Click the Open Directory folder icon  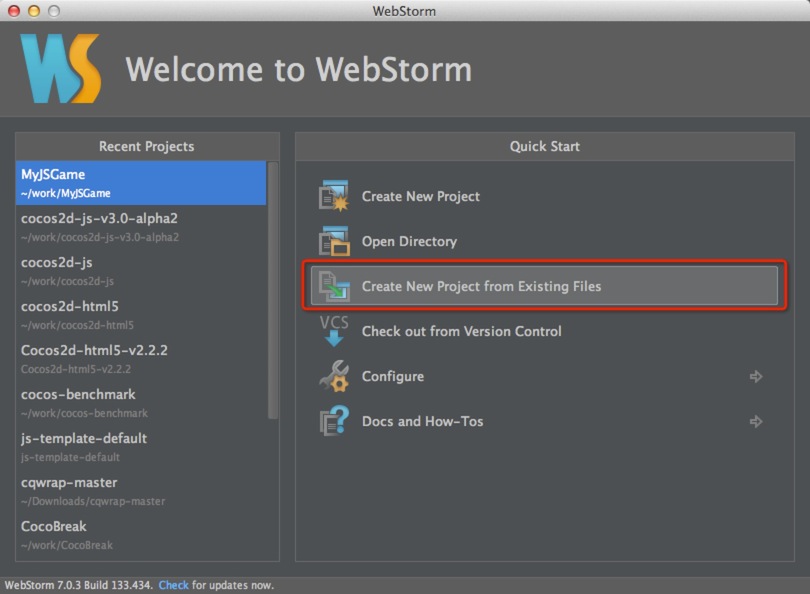point(334,241)
